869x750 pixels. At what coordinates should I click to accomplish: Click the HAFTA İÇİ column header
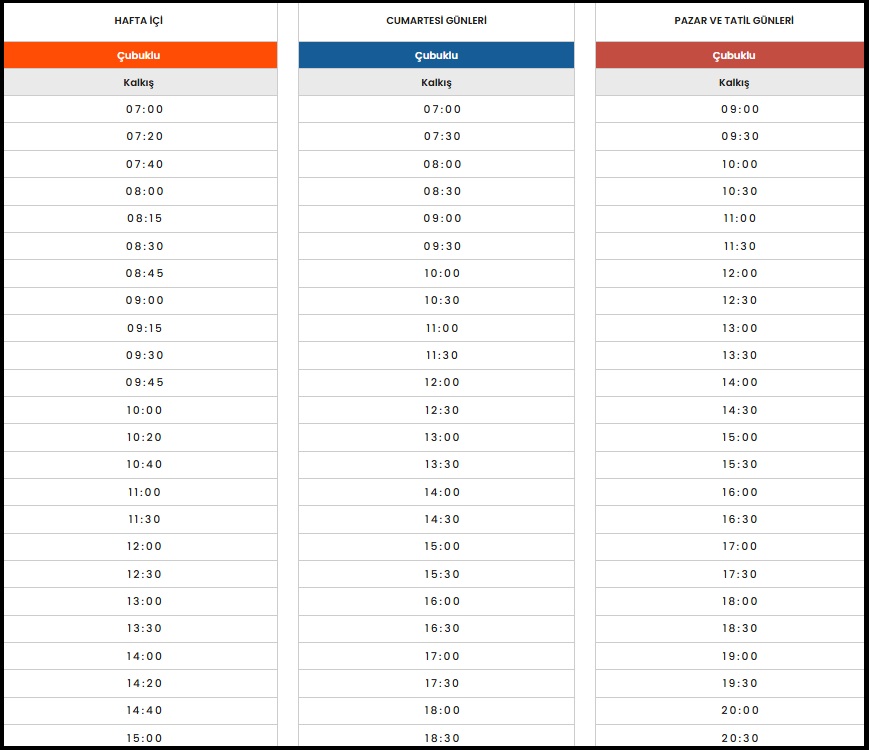pyautogui.click(x=139, y=21)
